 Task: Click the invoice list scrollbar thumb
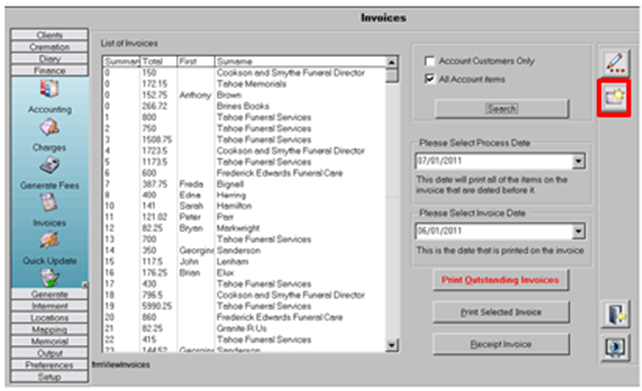(391, 76)
